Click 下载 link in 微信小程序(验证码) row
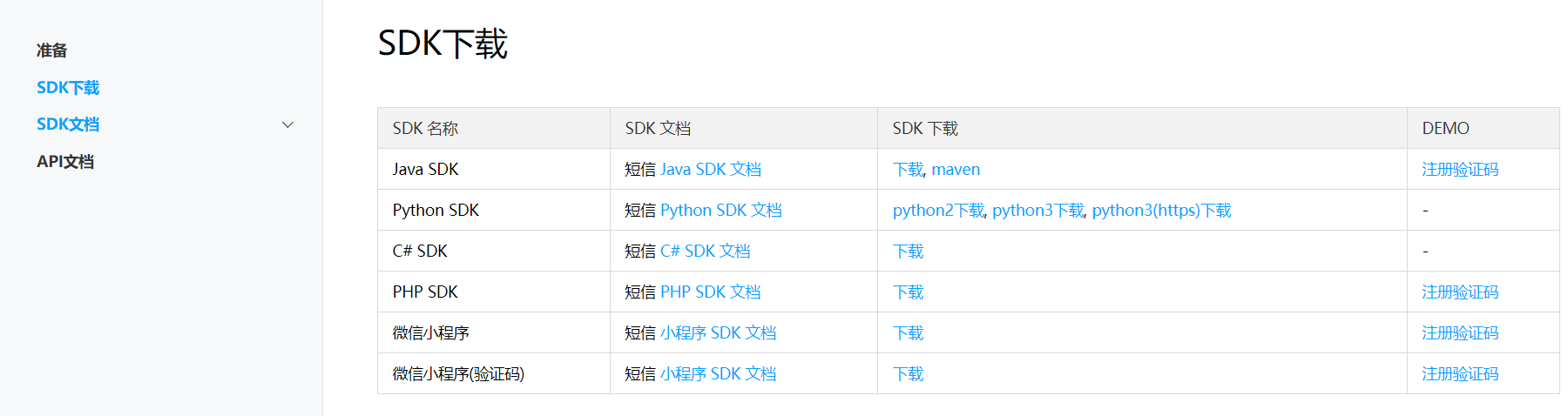Image resolution: width=1568 pixels, height=416 pixels. click(908, 373)
